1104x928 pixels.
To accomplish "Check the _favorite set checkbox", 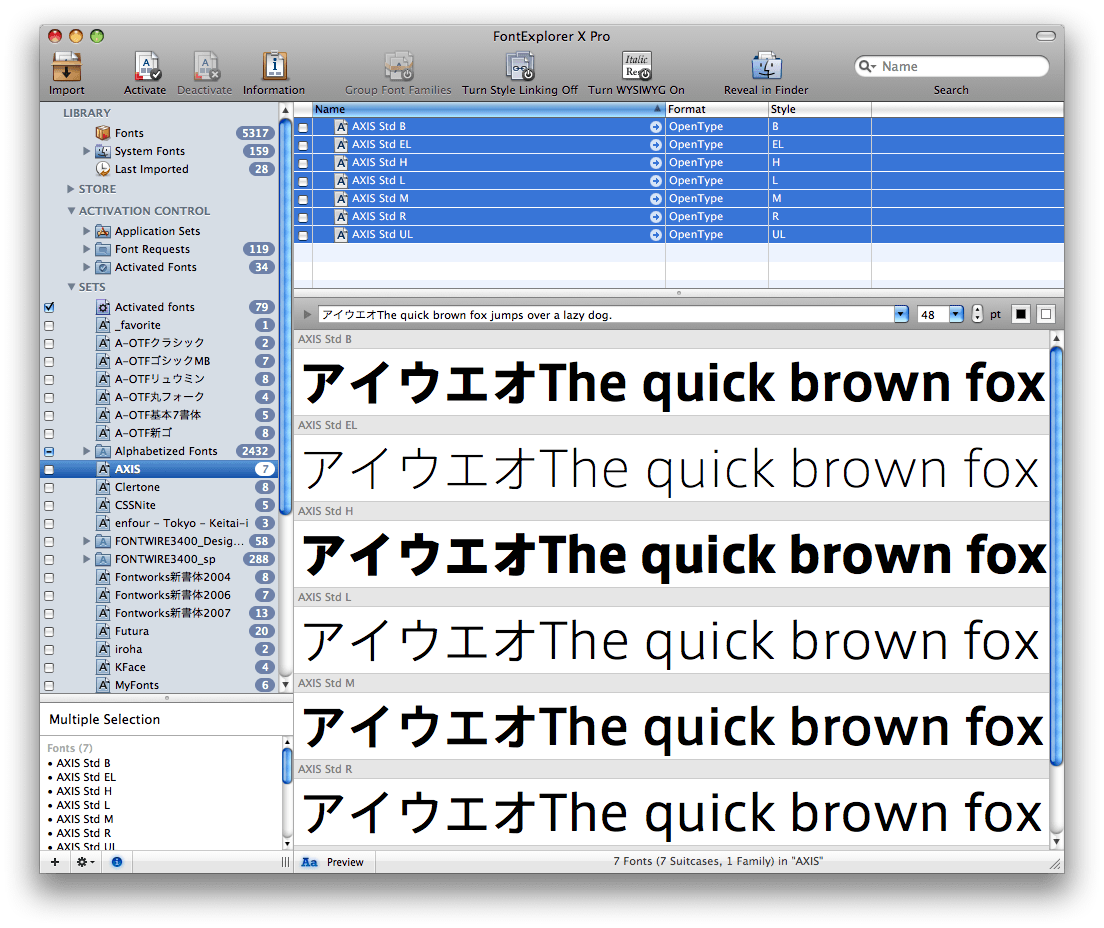I will [49, 326].
